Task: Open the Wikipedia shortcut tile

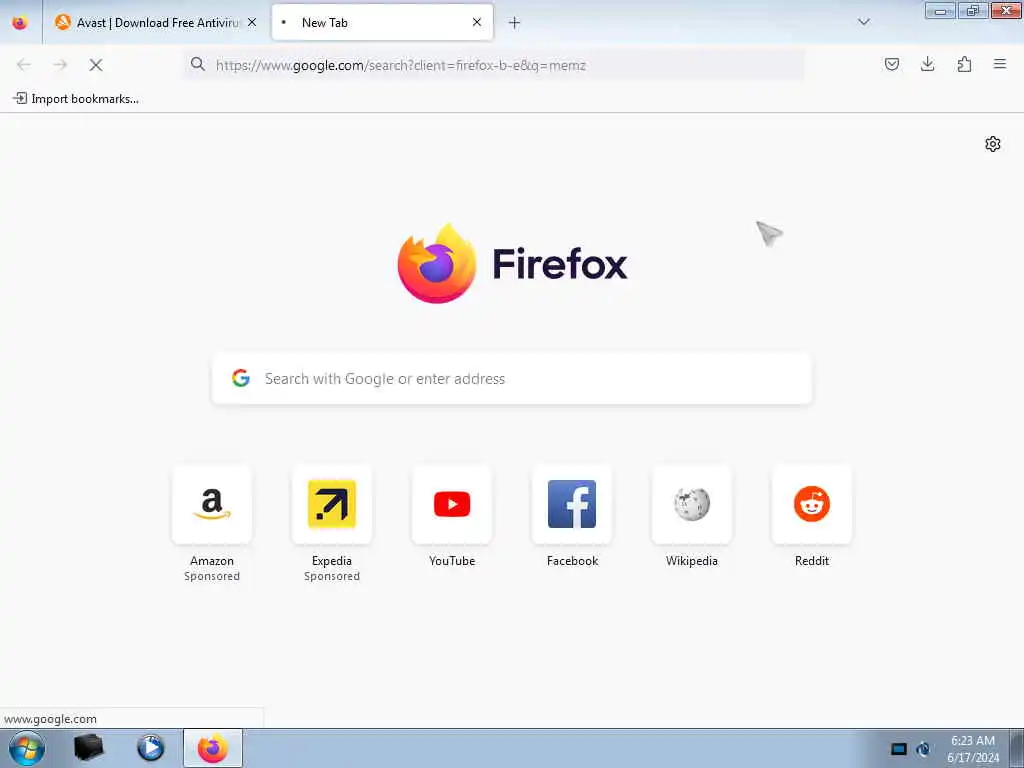Action: click(x=692, y=504)
